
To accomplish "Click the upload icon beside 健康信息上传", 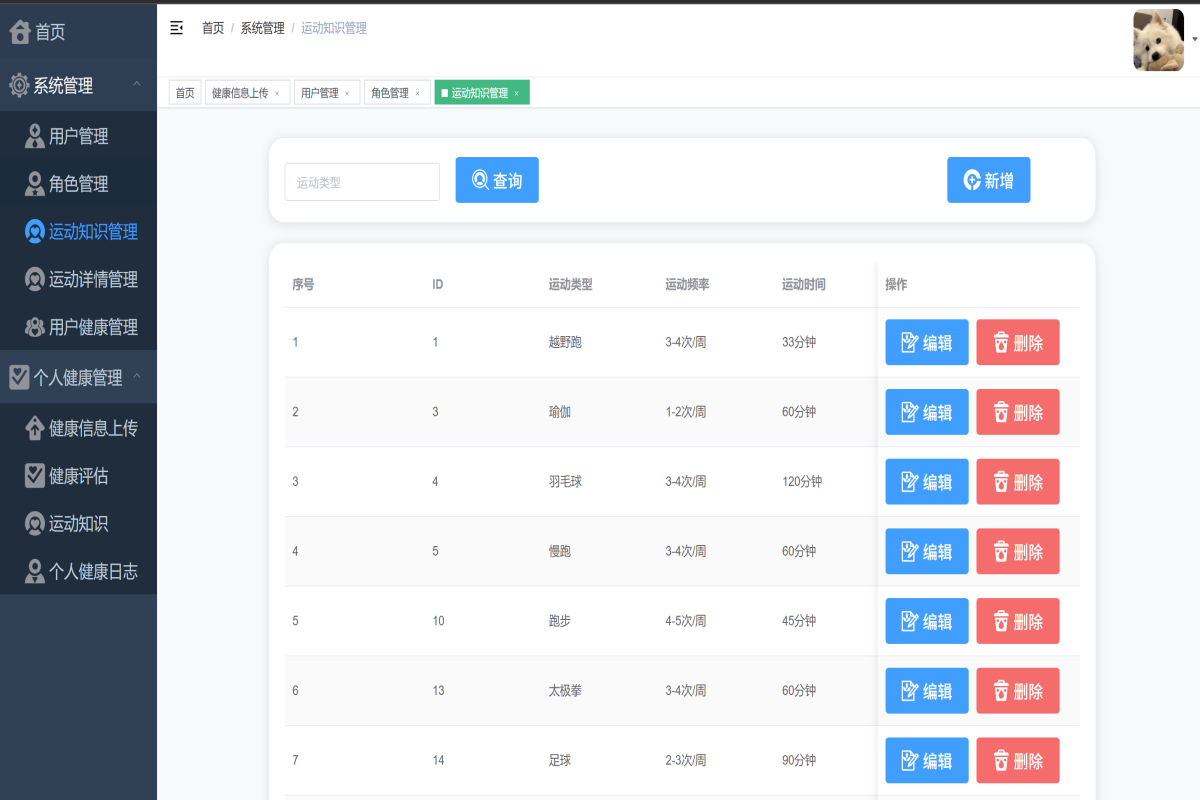I will click(x=35, y=428).
